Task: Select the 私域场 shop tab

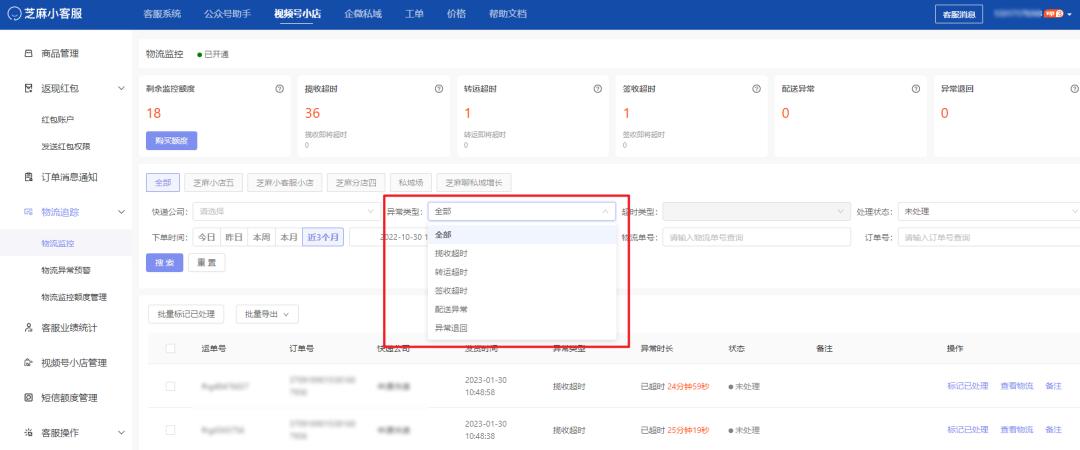Action: (x=411, y=183)
